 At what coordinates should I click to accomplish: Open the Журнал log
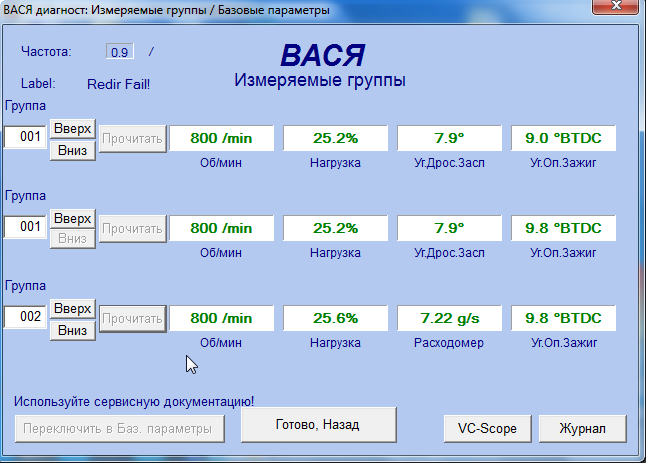pyautogui.click(x=582, y=428)
